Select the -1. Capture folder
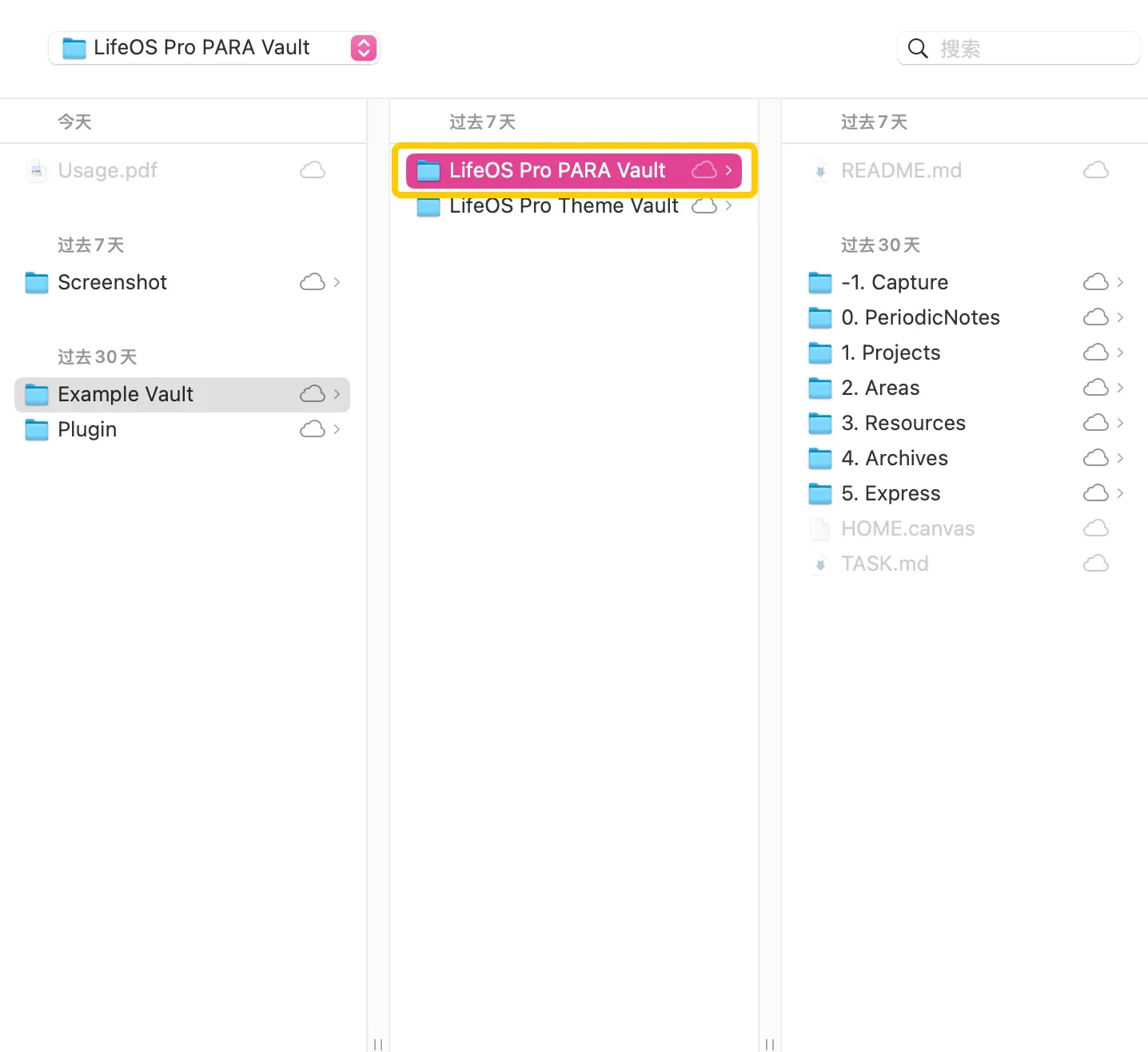Viewport: 1148px width, 1052px height. (894, 283)
